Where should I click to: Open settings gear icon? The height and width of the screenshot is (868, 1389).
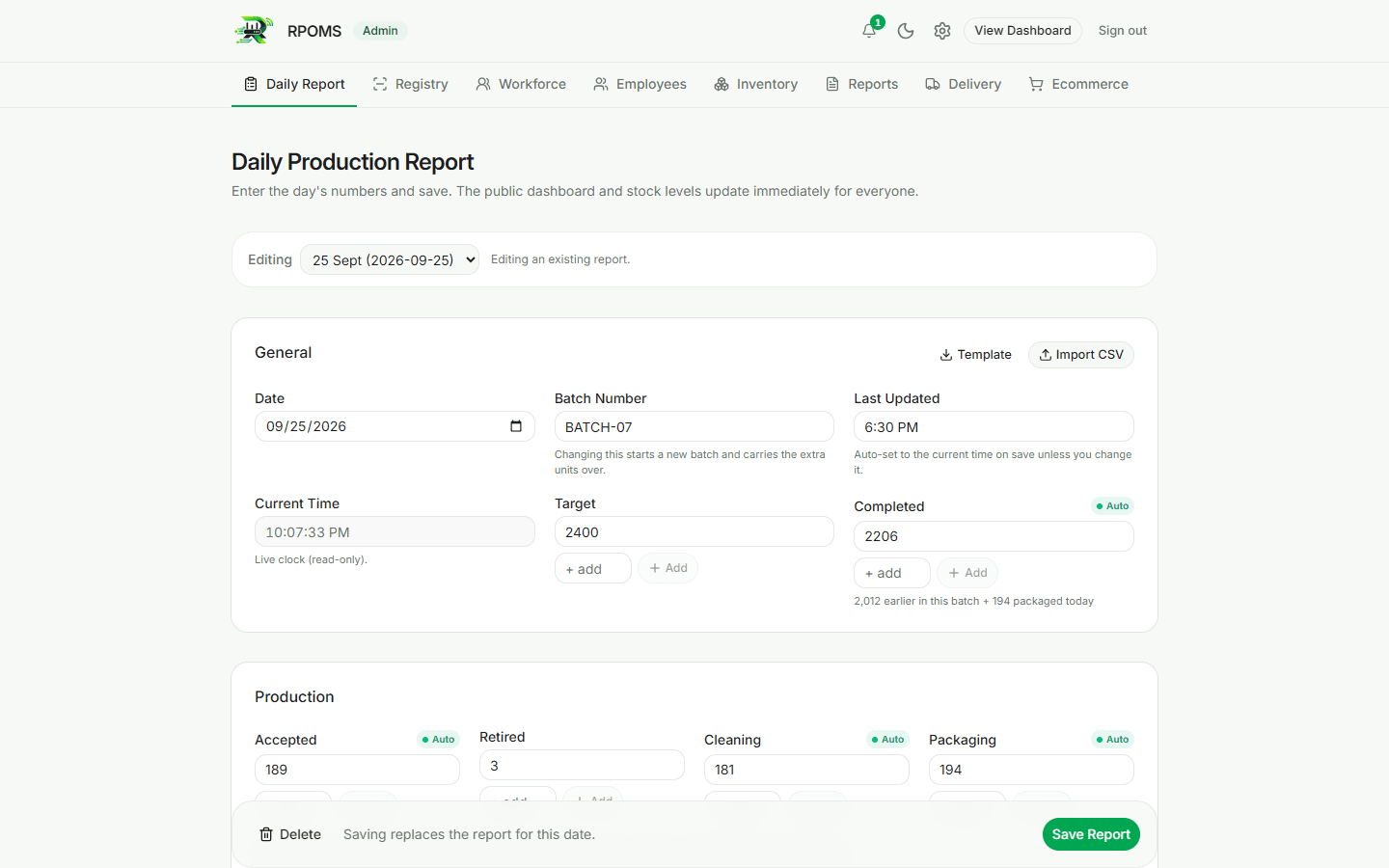click(x=942, y=31)
